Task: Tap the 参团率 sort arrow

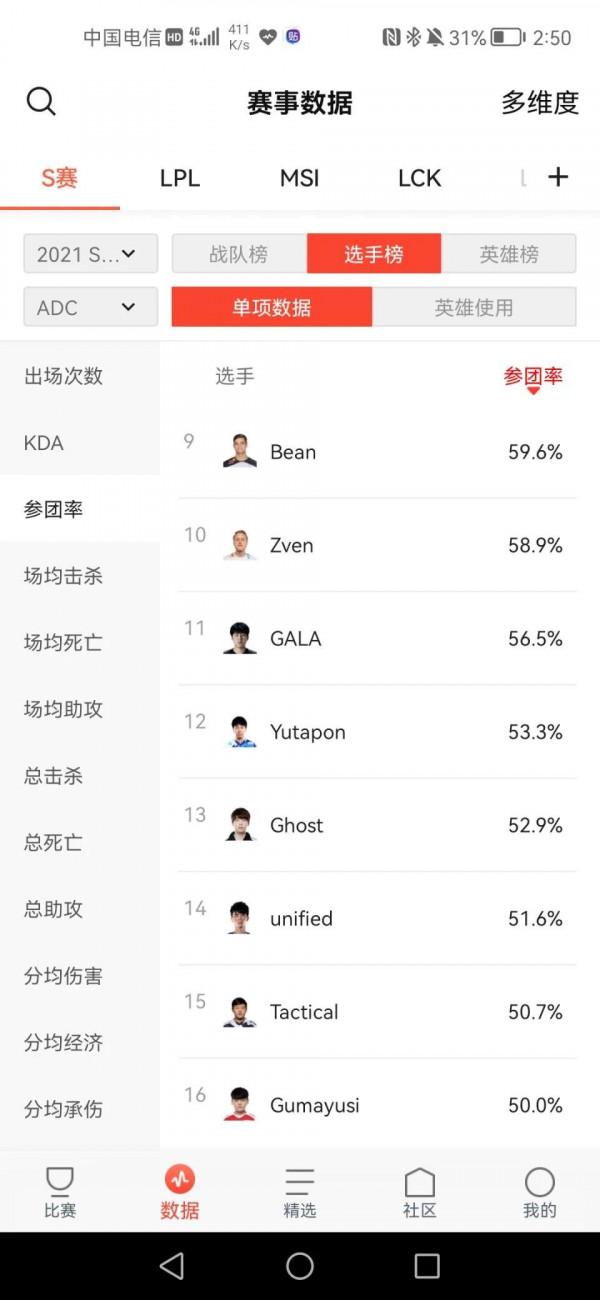Action: coord(535,390)
